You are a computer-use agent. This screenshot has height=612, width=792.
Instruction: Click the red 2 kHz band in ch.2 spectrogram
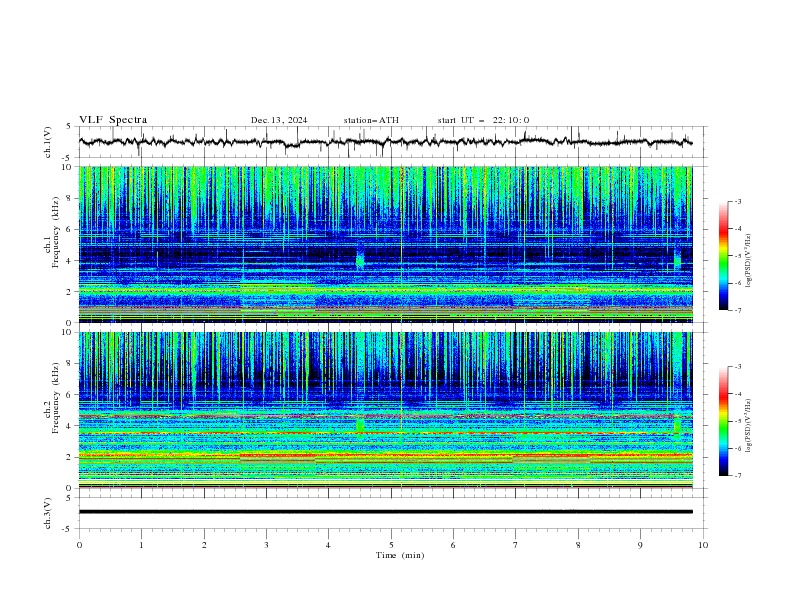pos(385,455)
